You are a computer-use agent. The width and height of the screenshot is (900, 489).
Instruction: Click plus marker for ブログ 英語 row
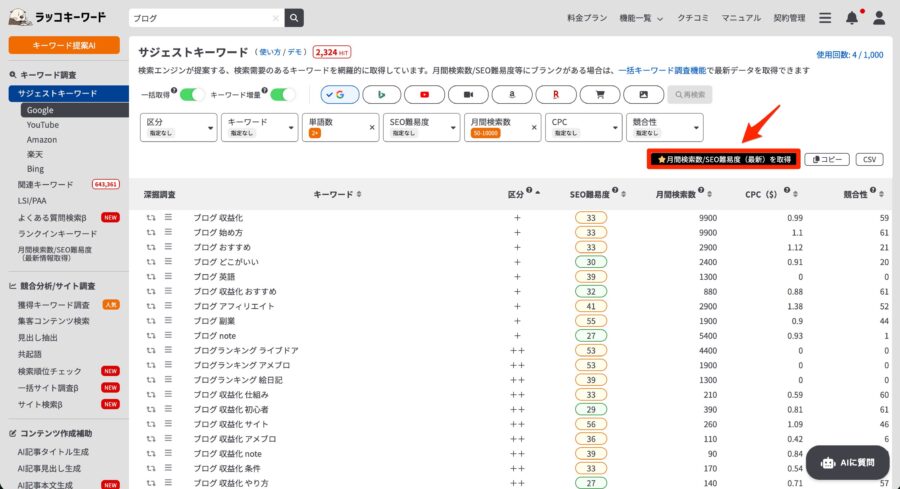point(517,277)
